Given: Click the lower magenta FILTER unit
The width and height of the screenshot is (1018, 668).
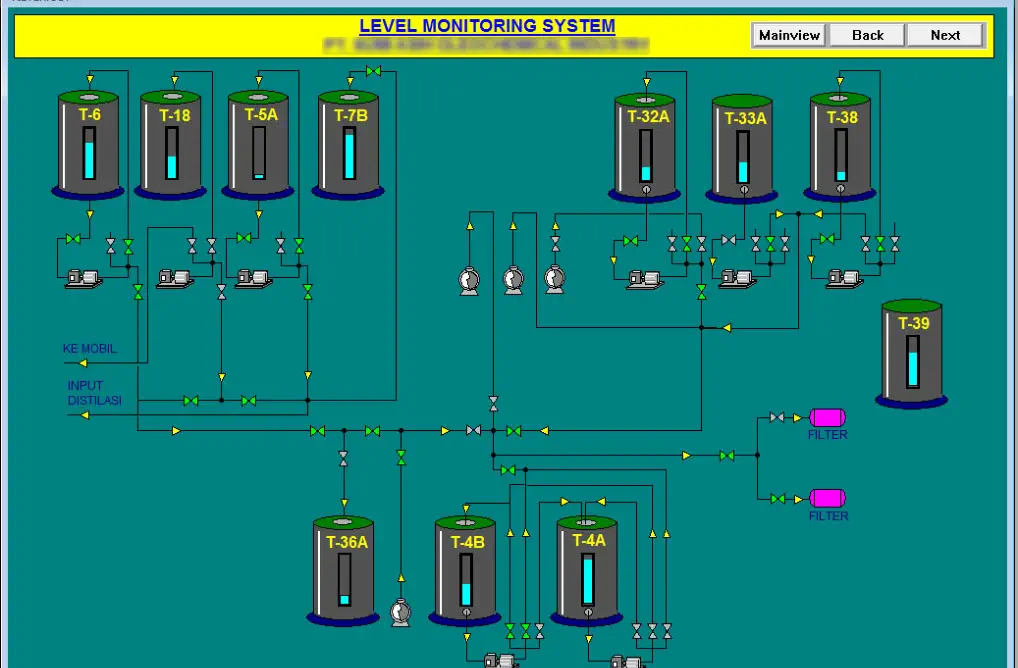Looking at the screenshot, I should pyautogui.click(x=827, y=498).
